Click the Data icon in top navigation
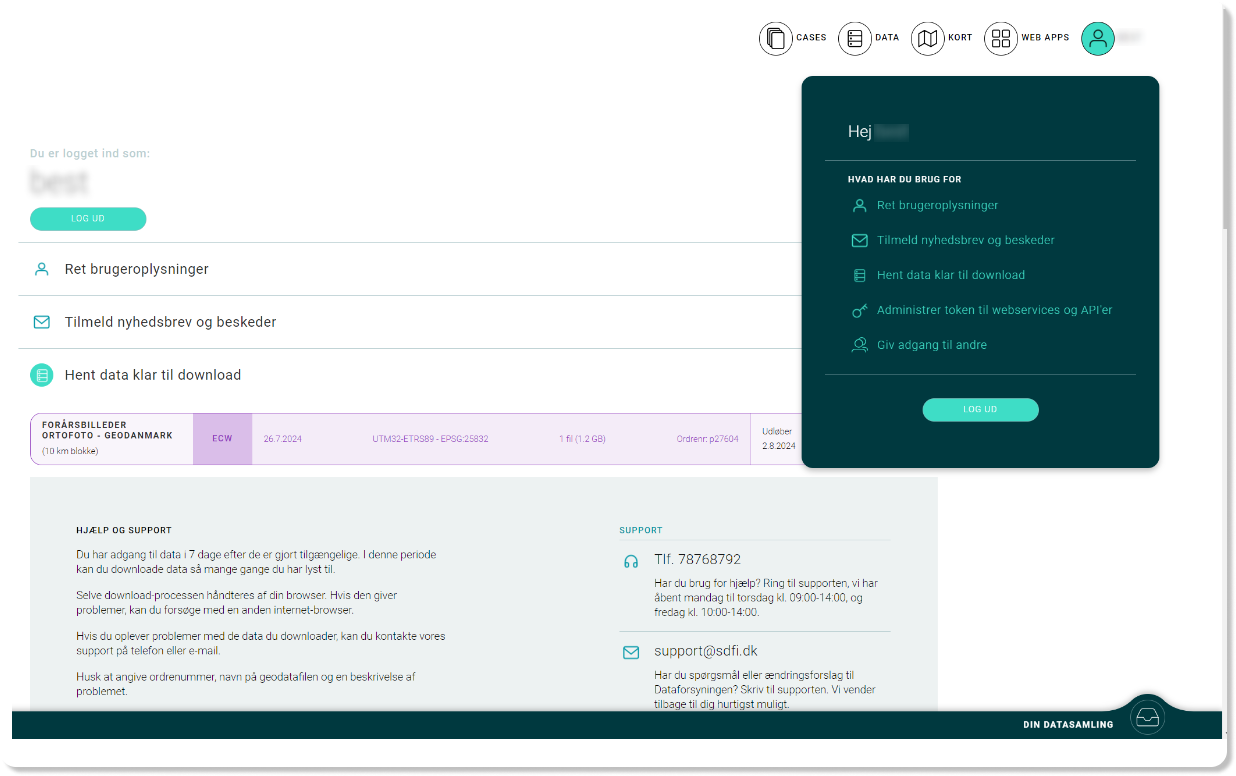 [854, 38]
